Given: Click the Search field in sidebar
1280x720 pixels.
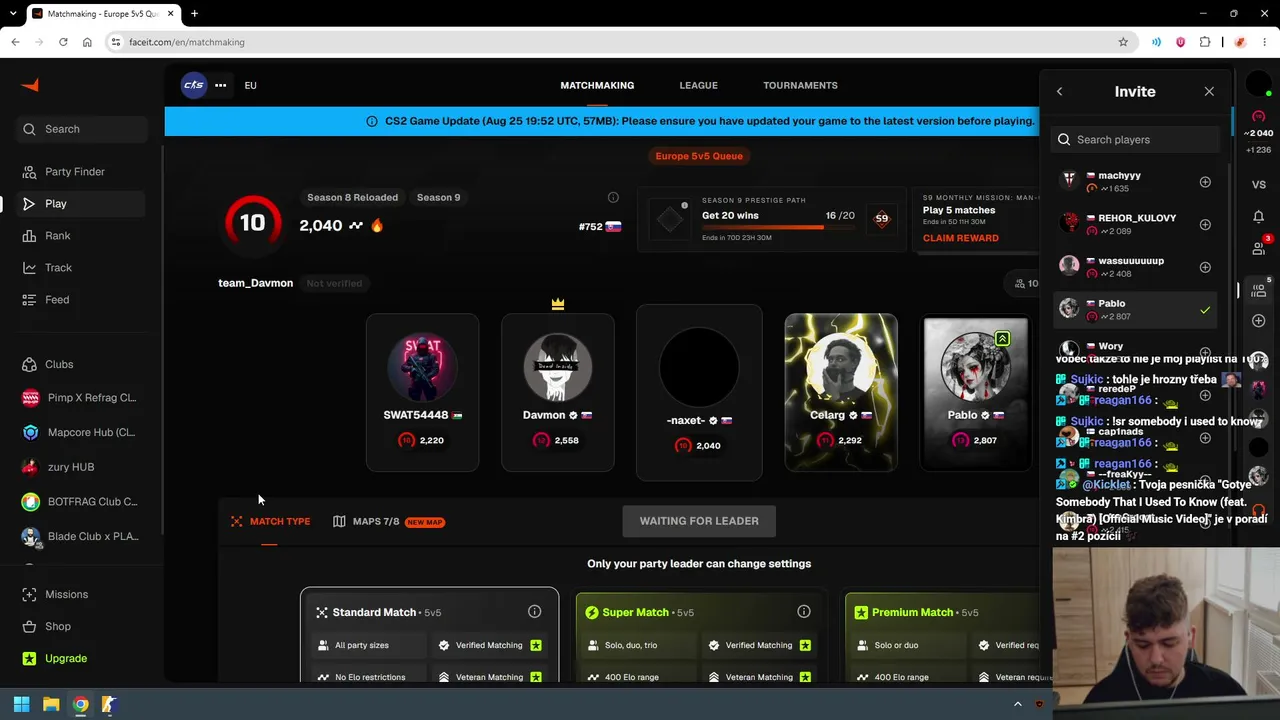Looking at the screenshot, I should [82, 129].
